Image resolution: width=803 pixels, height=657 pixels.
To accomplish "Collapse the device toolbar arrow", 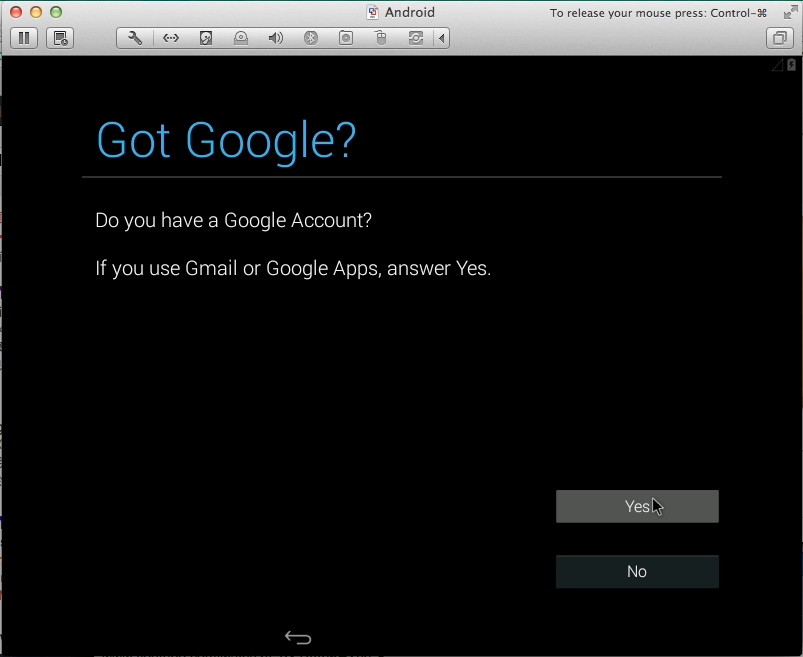I will point(441,38).
